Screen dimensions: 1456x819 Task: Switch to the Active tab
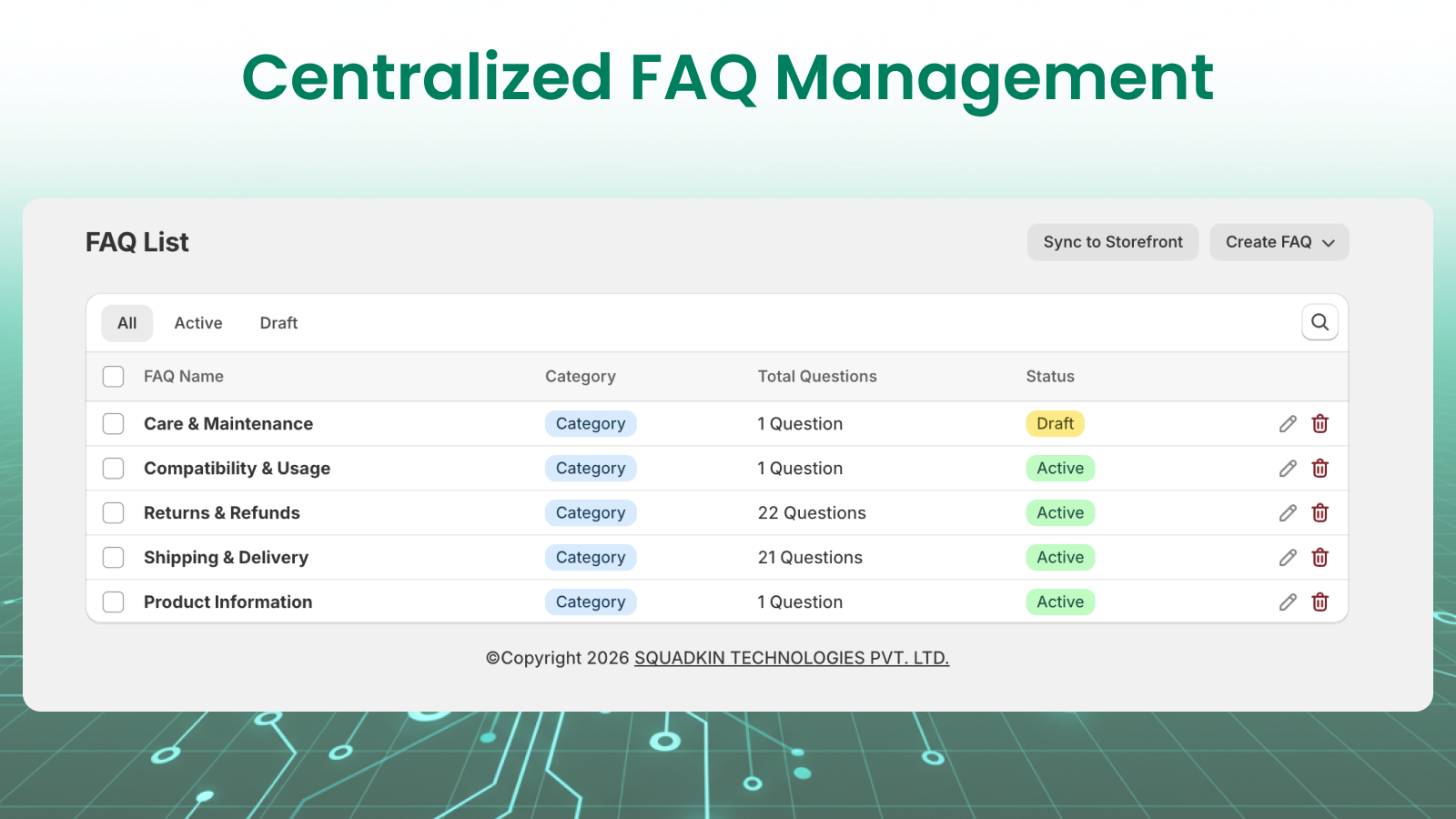click(198, 322)
